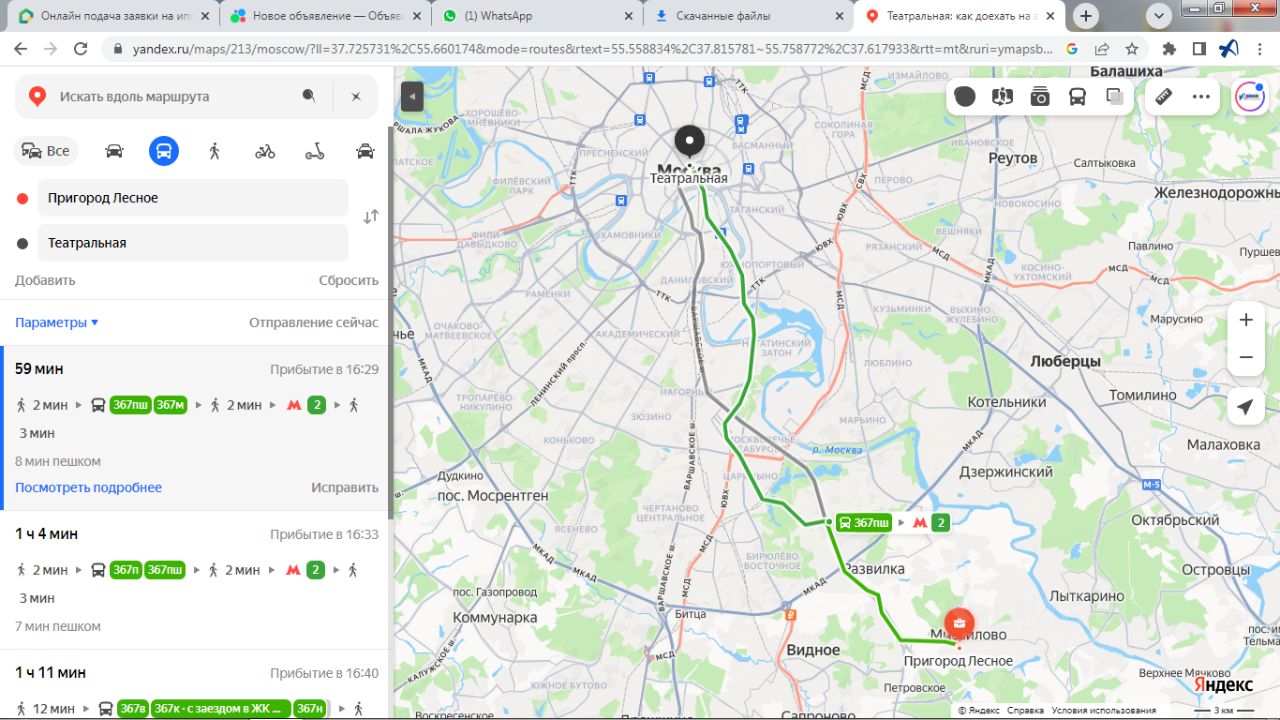This screenshot has width=1280, height=720.
Task: Show photos layer on the map
Action: [x=1040, y=96]
